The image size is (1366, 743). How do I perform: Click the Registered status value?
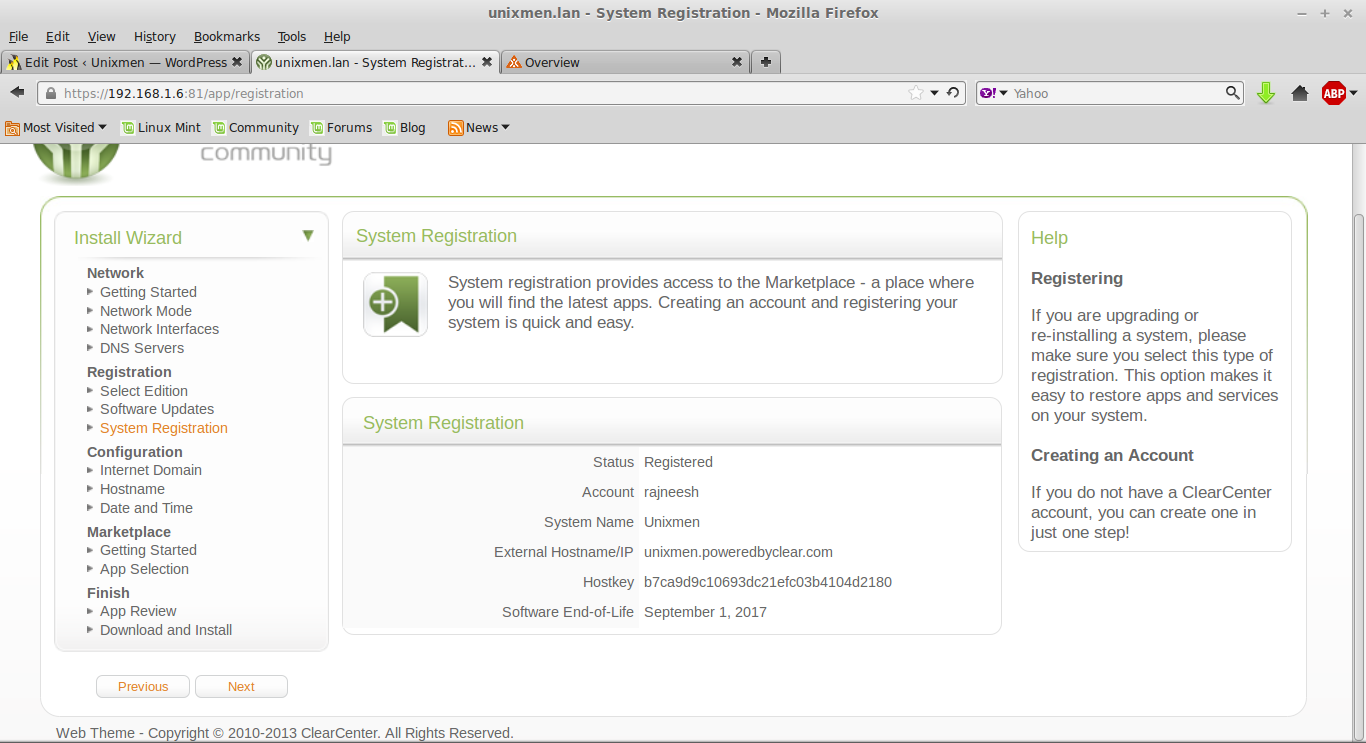[678, 462]
